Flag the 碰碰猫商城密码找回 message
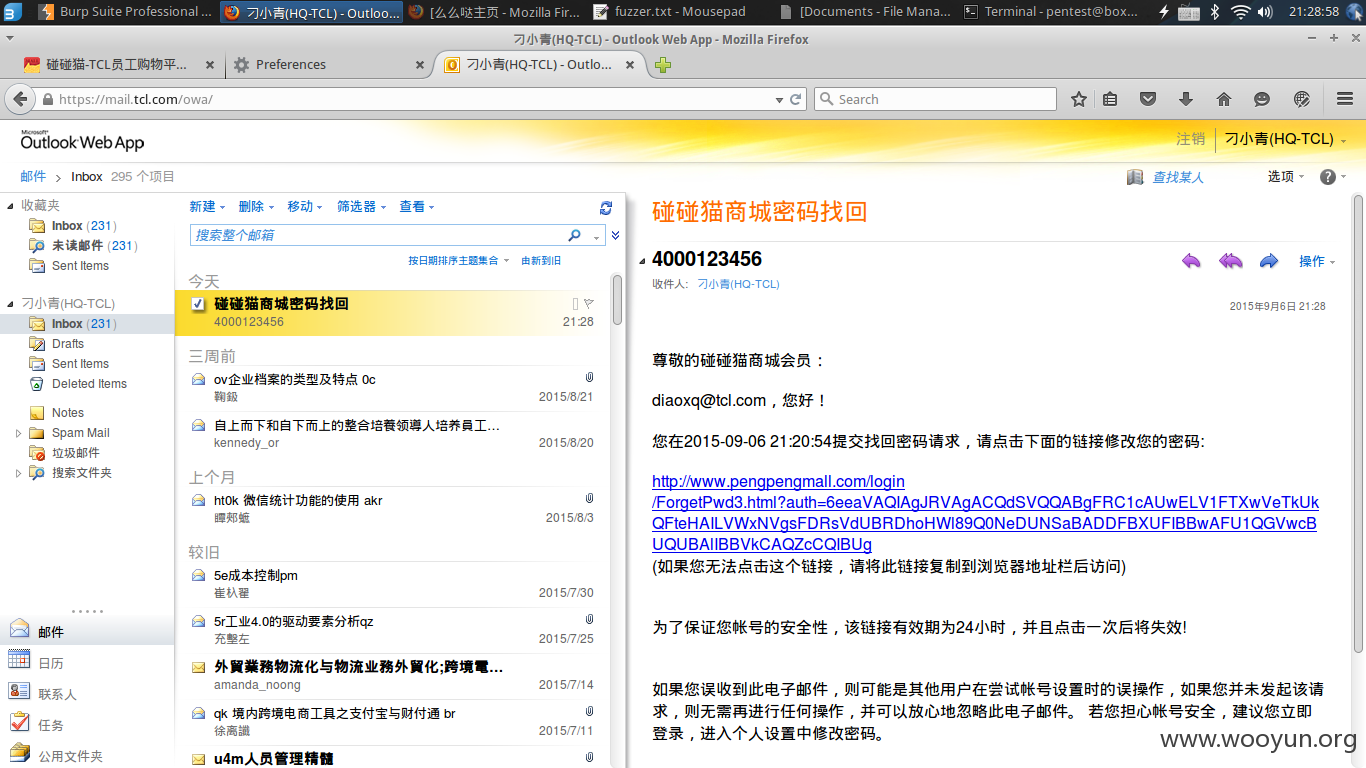 tap(589, 303)
